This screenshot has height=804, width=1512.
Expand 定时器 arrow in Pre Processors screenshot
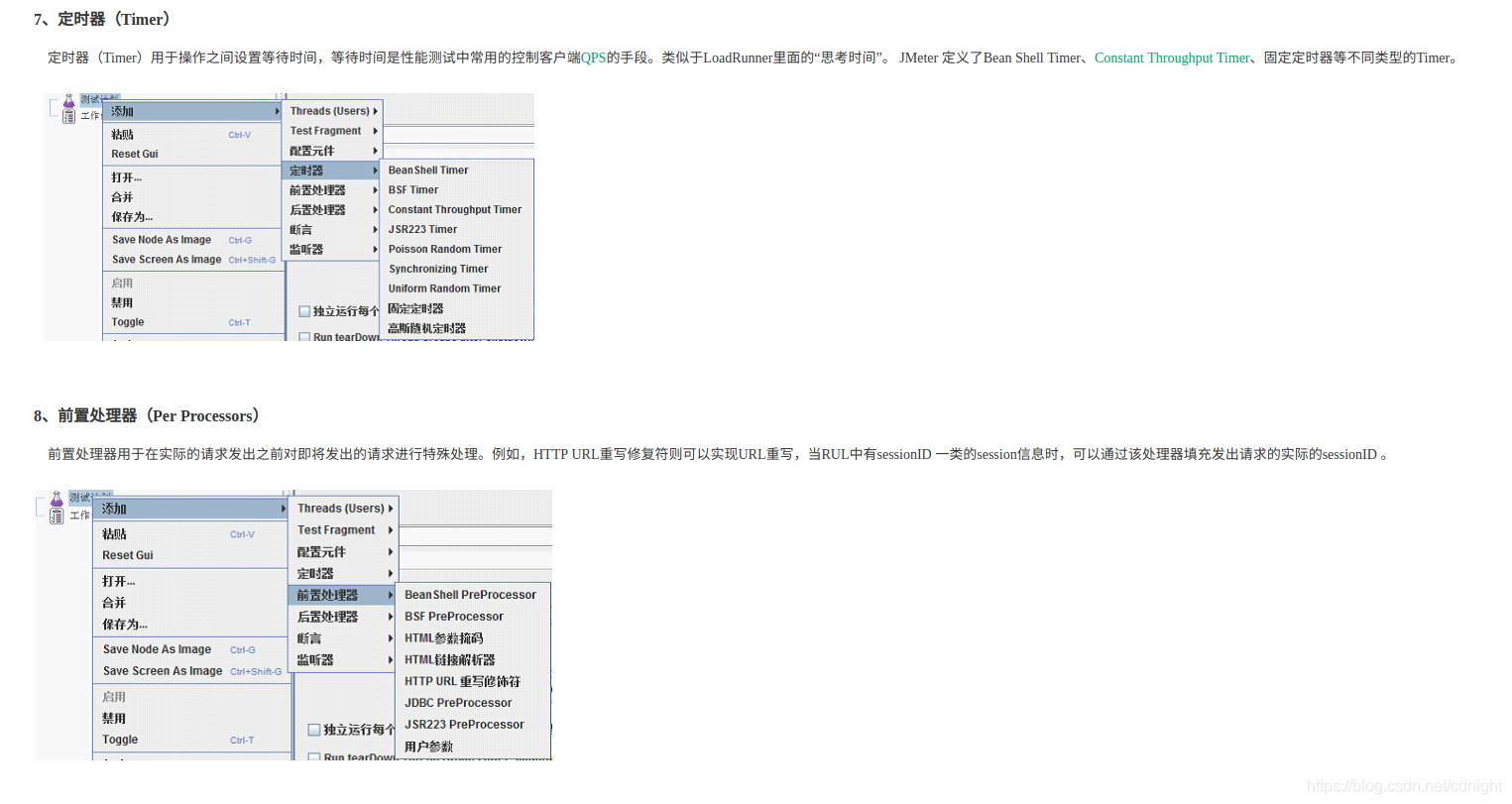tap(391, 573)
